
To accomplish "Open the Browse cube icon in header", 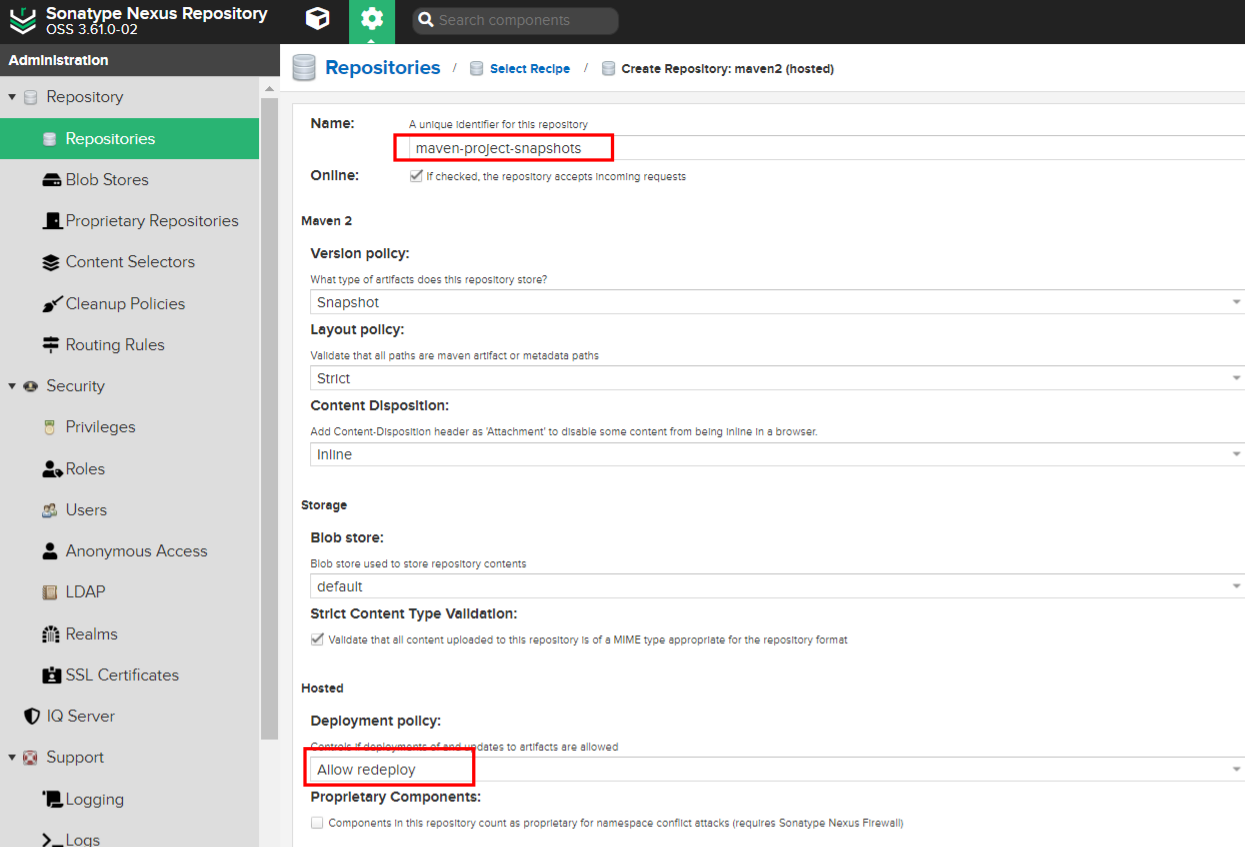I will (x=317, y=20).
